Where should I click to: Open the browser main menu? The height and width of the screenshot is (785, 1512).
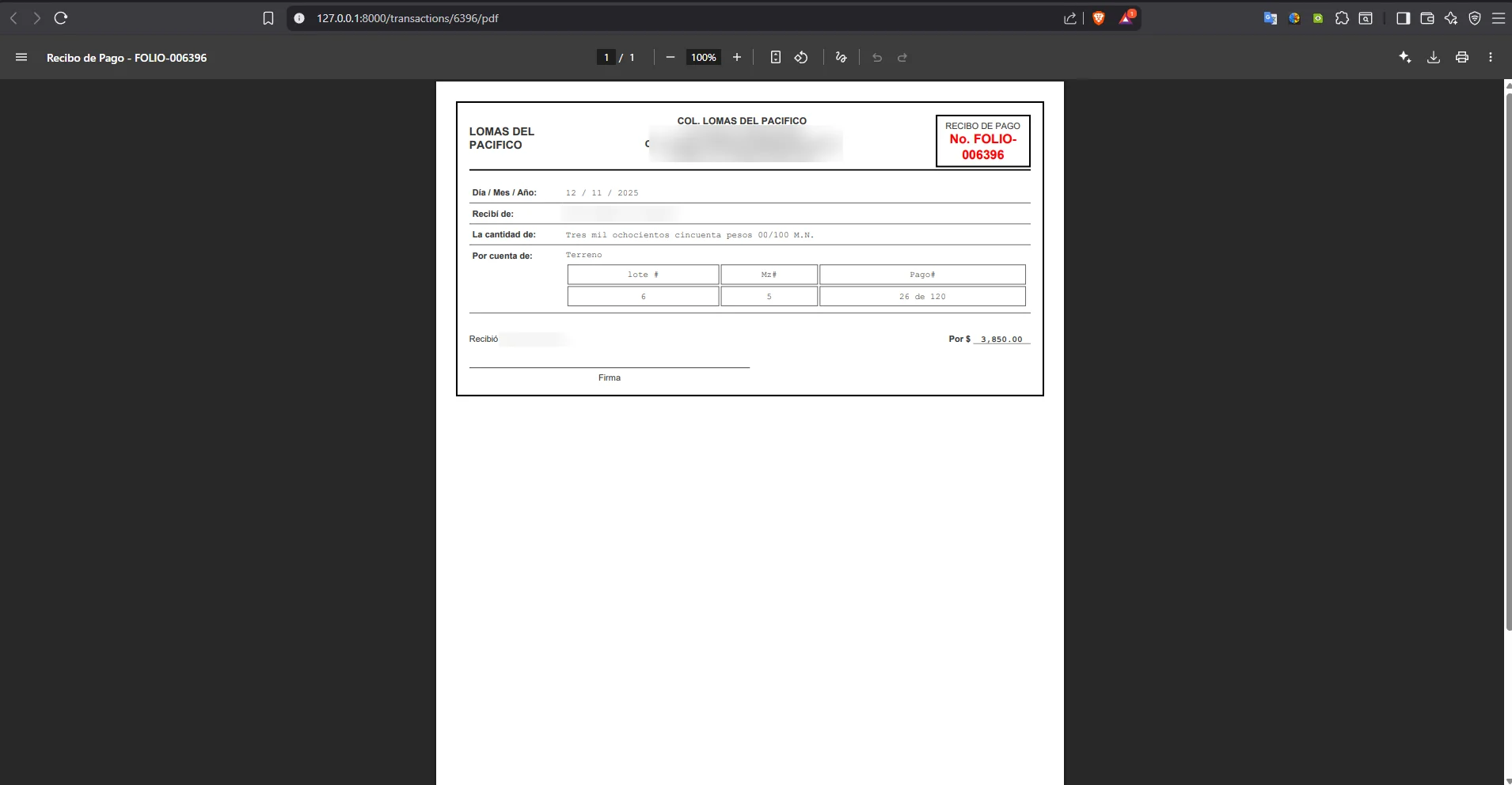click(x=1499, y=18)
